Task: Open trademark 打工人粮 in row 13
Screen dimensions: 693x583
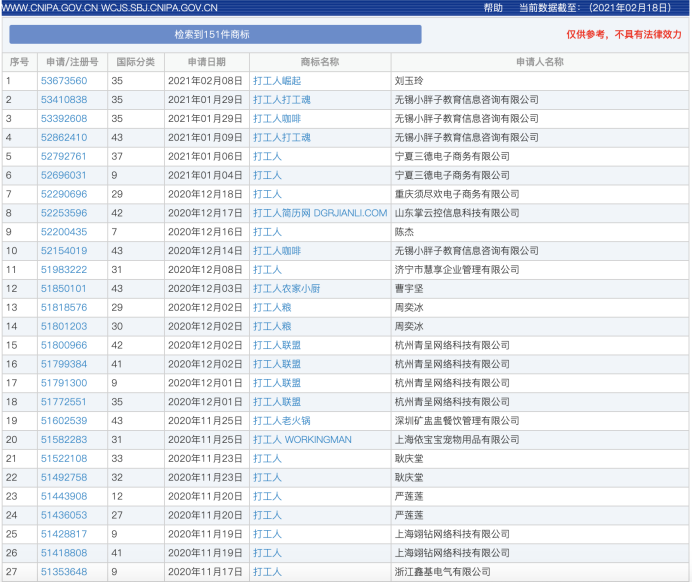Action: [272, 308]
